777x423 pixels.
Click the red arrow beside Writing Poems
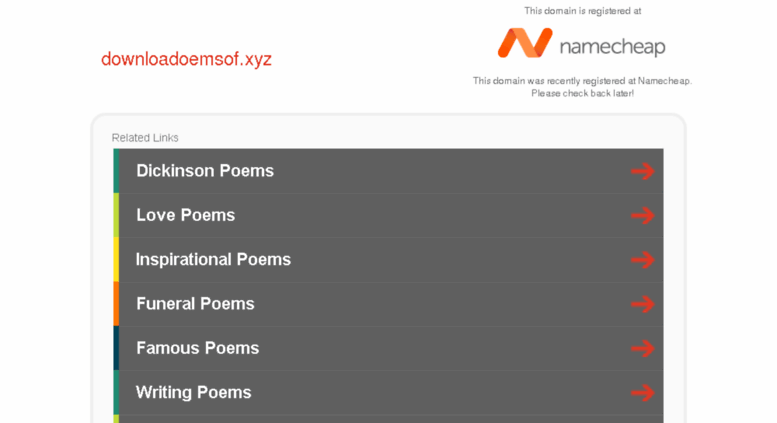(643, 393)
